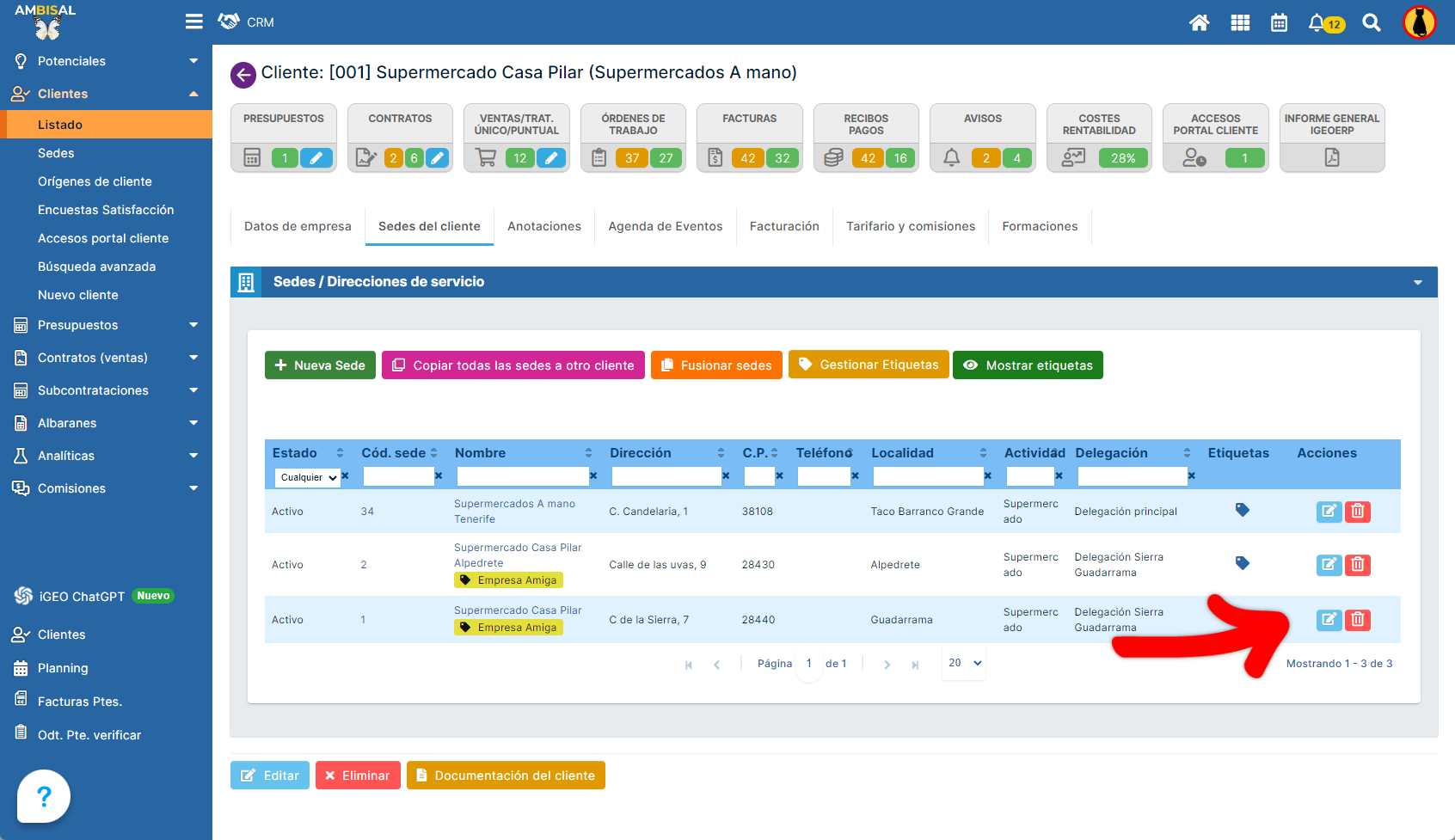1455x840 pixels.
Task: Open the page size 20 dropdown
Action: (964, 663)
